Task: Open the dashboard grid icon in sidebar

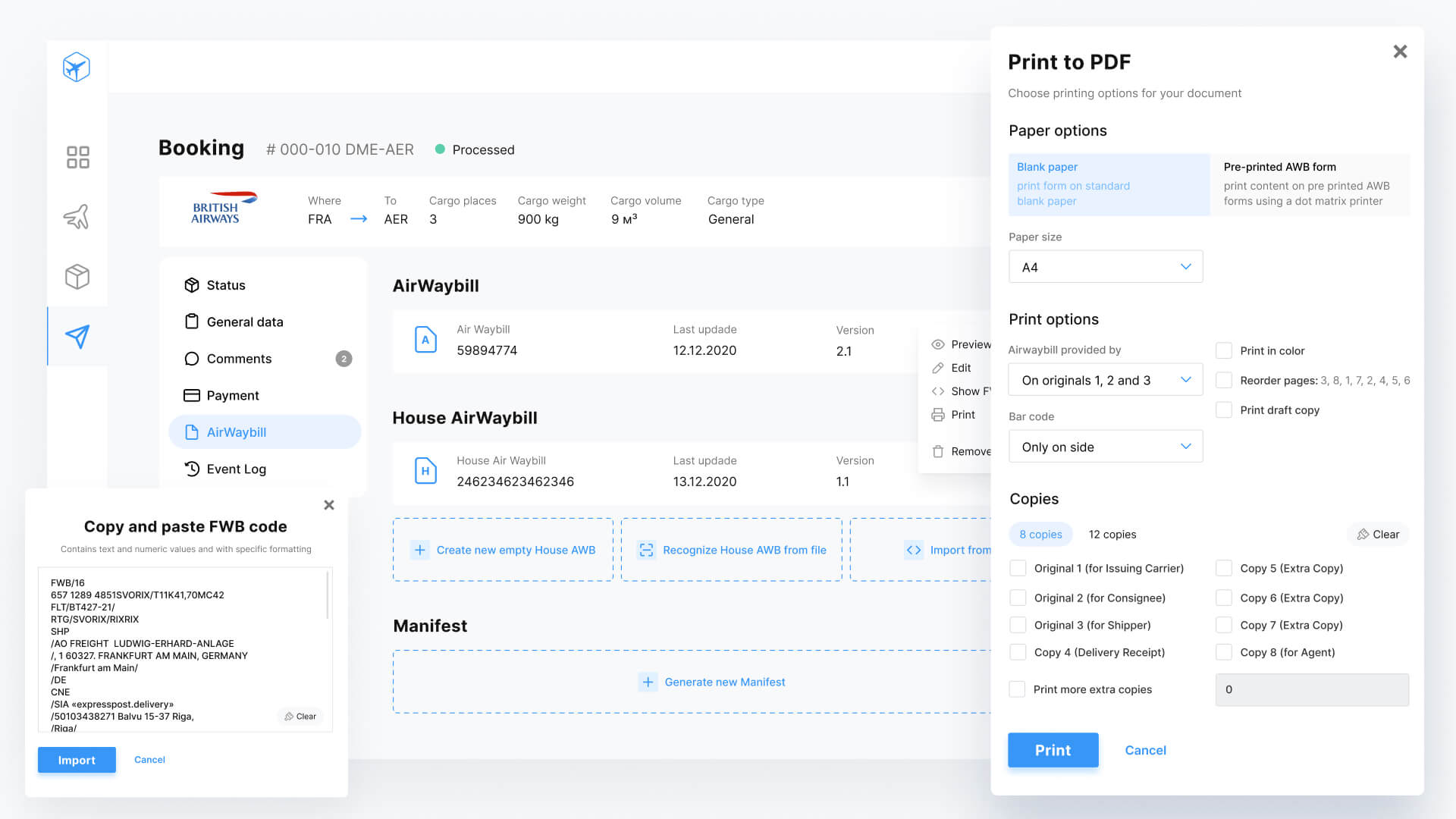Action: 77,157
